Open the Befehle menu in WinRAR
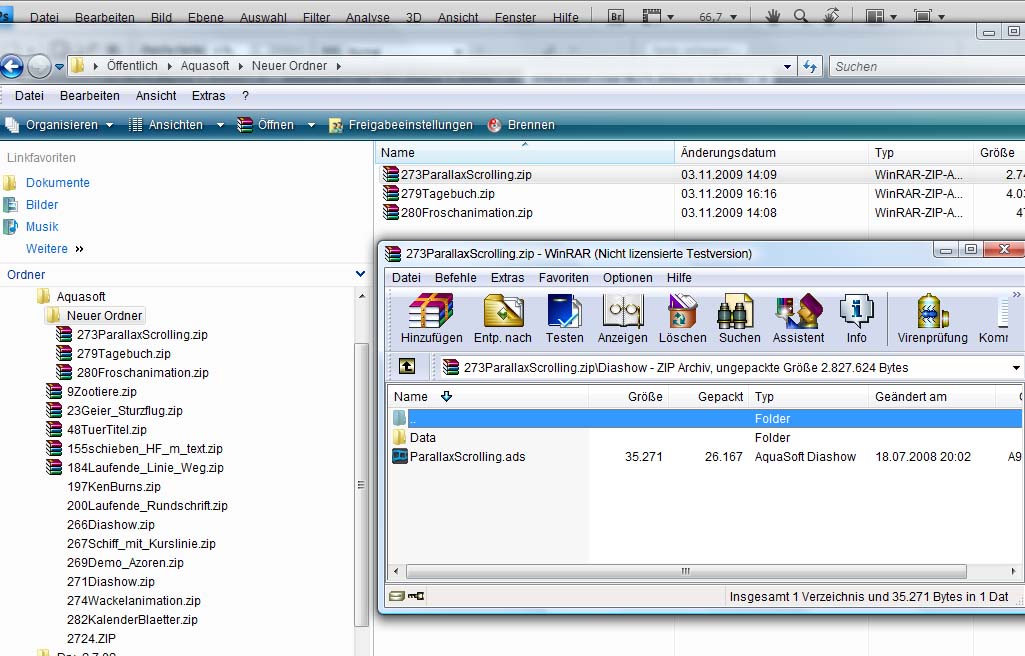Screen dimensions: 1025x656 455,277
